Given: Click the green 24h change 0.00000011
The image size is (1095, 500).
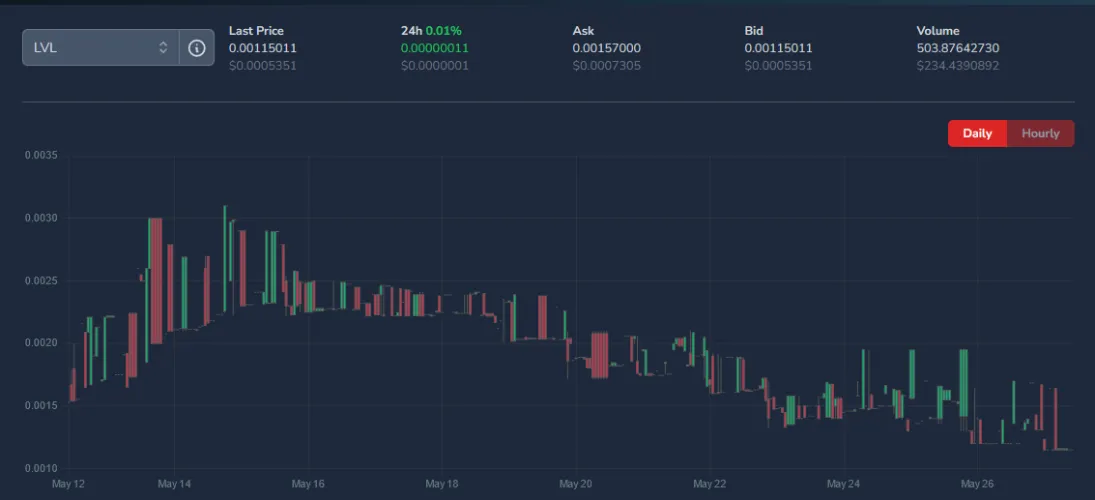Looking at the screenshot, I should (x=434, y=48).
